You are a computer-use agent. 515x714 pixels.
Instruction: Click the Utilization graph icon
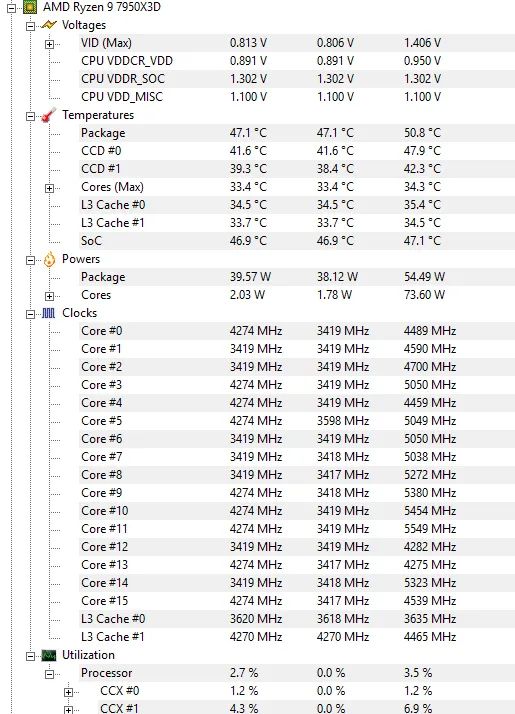pos(49,655)
